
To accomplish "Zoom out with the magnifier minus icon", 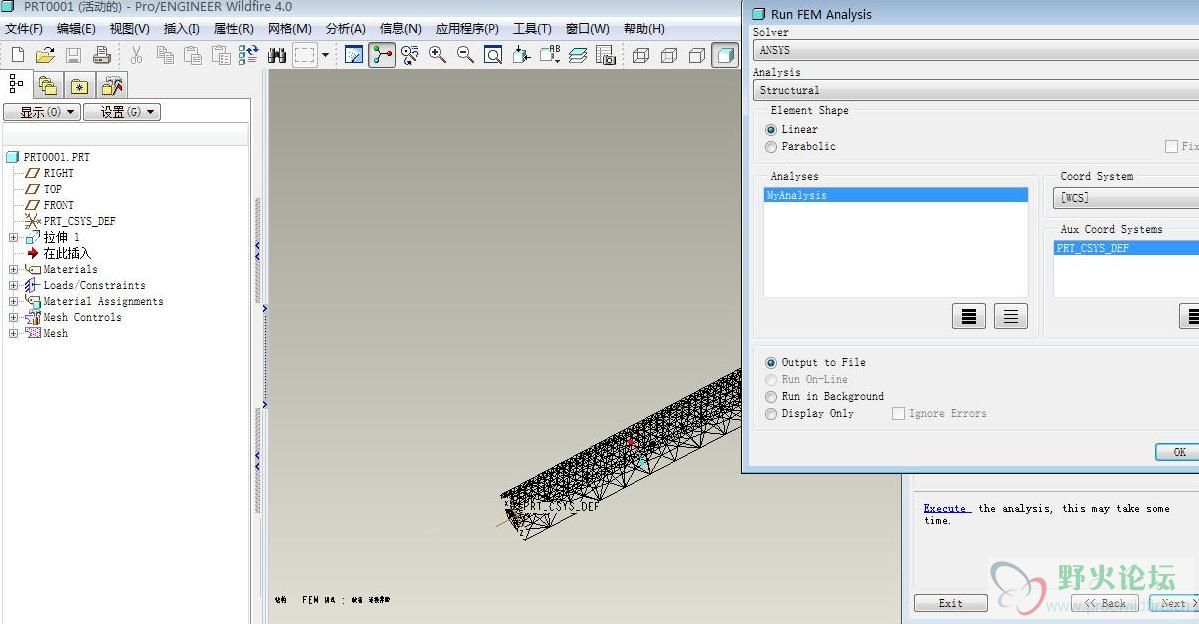I will click(x=465, y=55).
